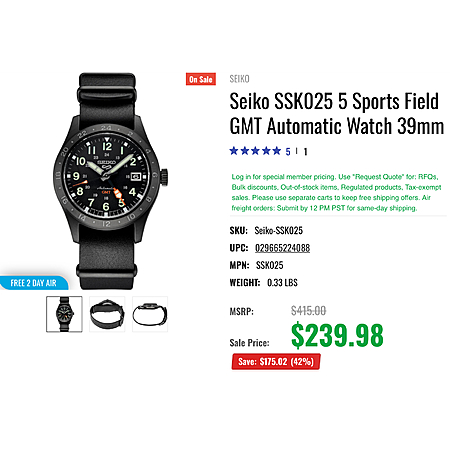Click the main Seiko watch product image
The width and height of the screenshot is (450, 450).
[107, 181]
